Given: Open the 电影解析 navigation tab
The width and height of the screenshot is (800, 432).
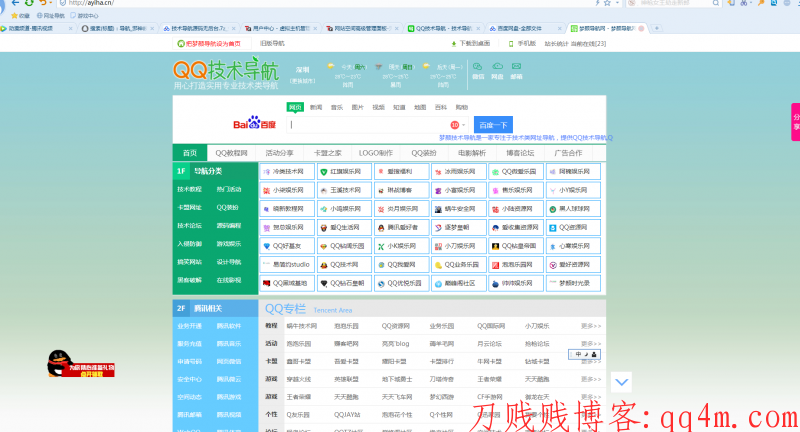Looking at the screenshot, I should (x=472, y=153).
